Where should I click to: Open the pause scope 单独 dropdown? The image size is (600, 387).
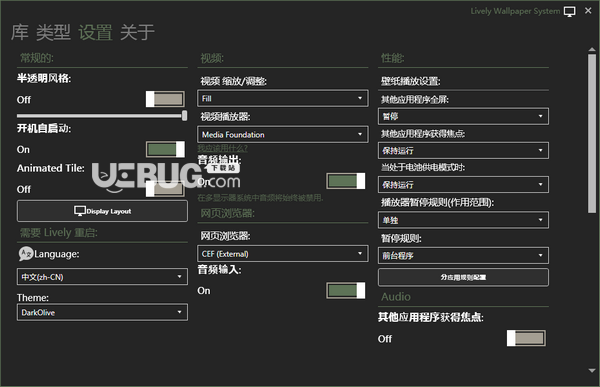[x=463, y=220]
